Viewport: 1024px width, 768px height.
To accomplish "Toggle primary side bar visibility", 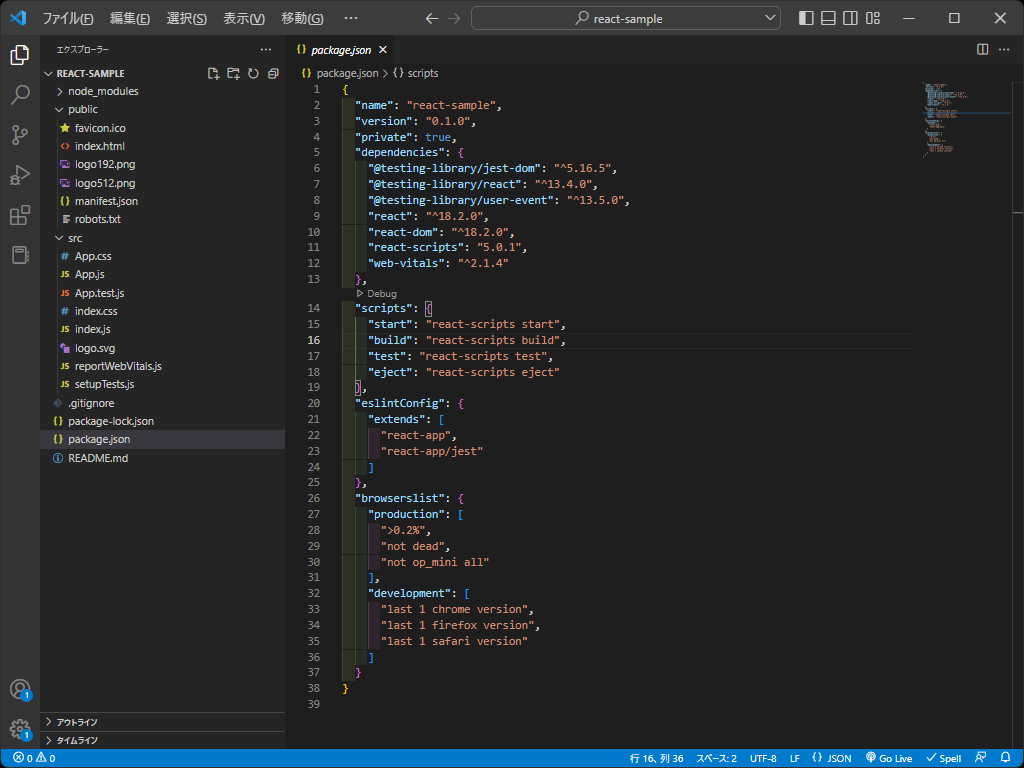I will pos(807,18).
